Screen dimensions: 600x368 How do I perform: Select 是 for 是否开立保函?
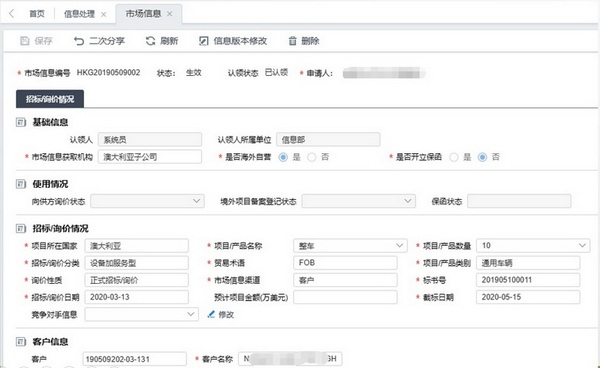click(454, 157)
